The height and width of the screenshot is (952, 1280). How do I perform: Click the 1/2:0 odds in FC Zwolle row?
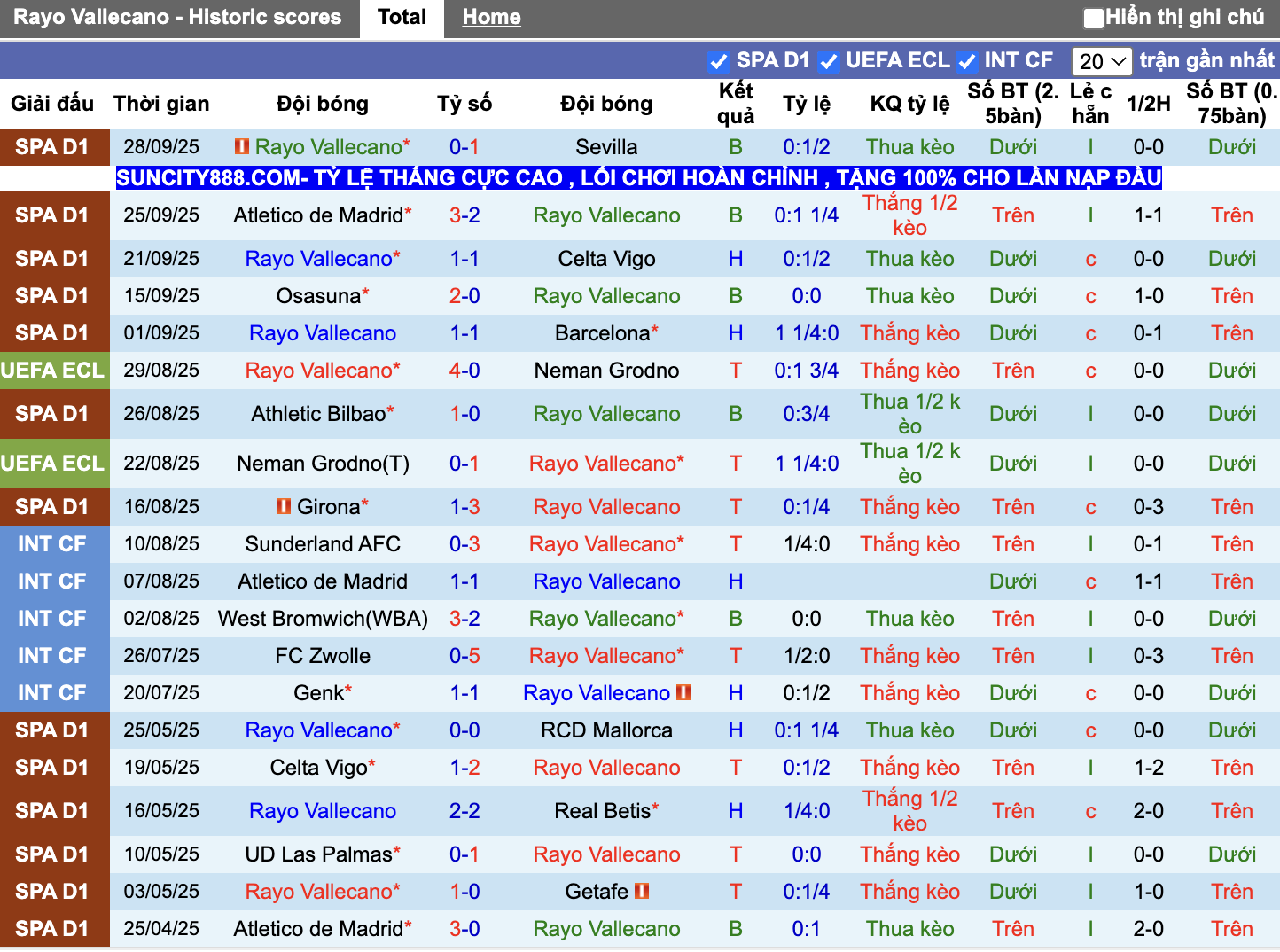[806, 656]
